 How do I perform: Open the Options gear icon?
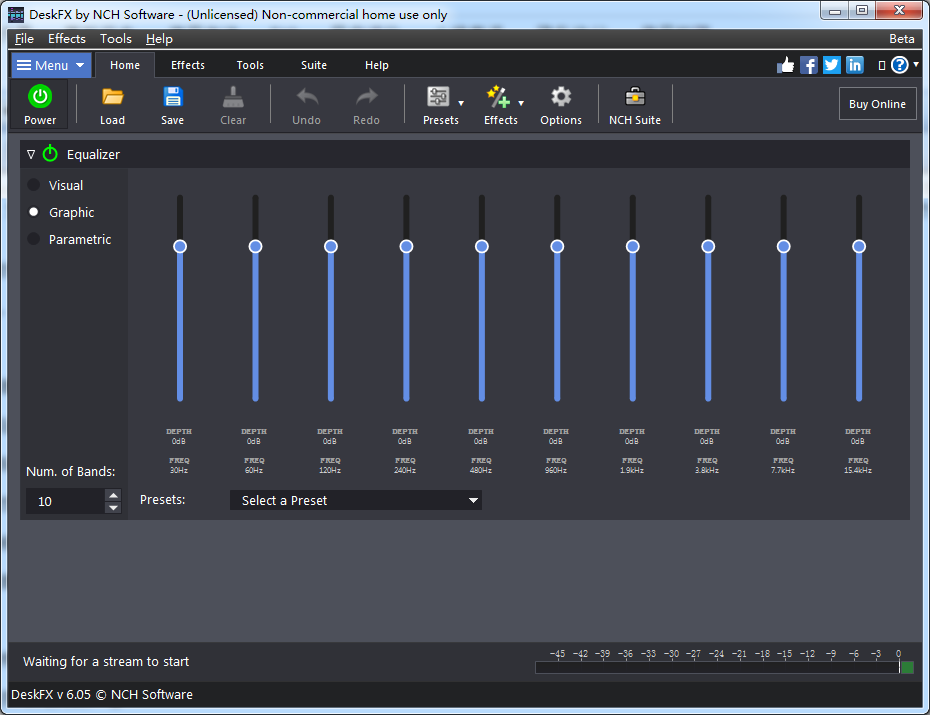(561, 104)
